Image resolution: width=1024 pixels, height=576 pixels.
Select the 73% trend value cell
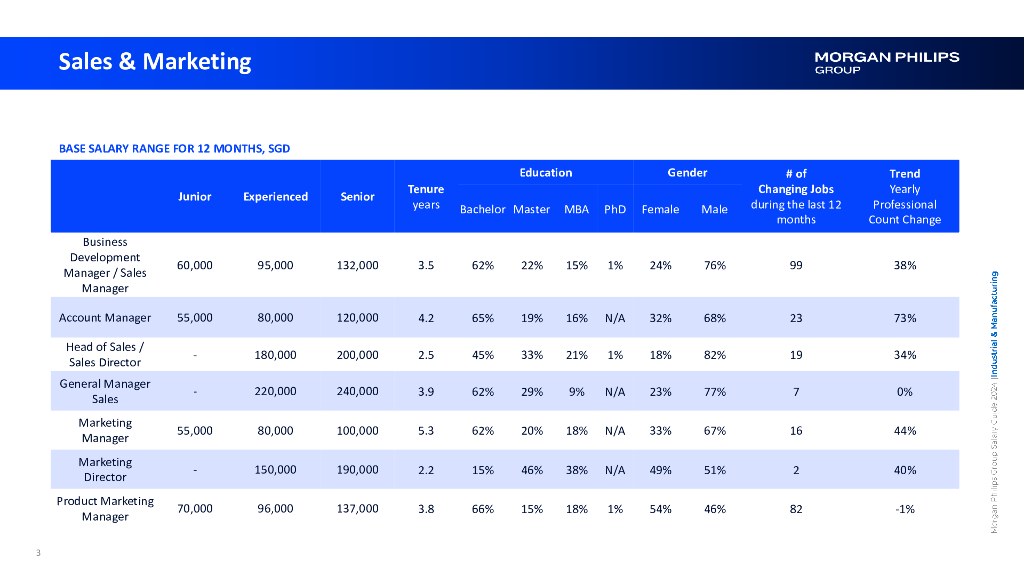click(904, 318)
